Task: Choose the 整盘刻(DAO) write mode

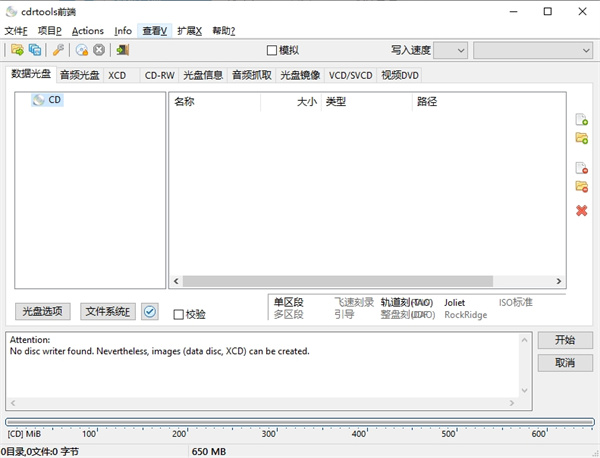Action: point(408,315)
